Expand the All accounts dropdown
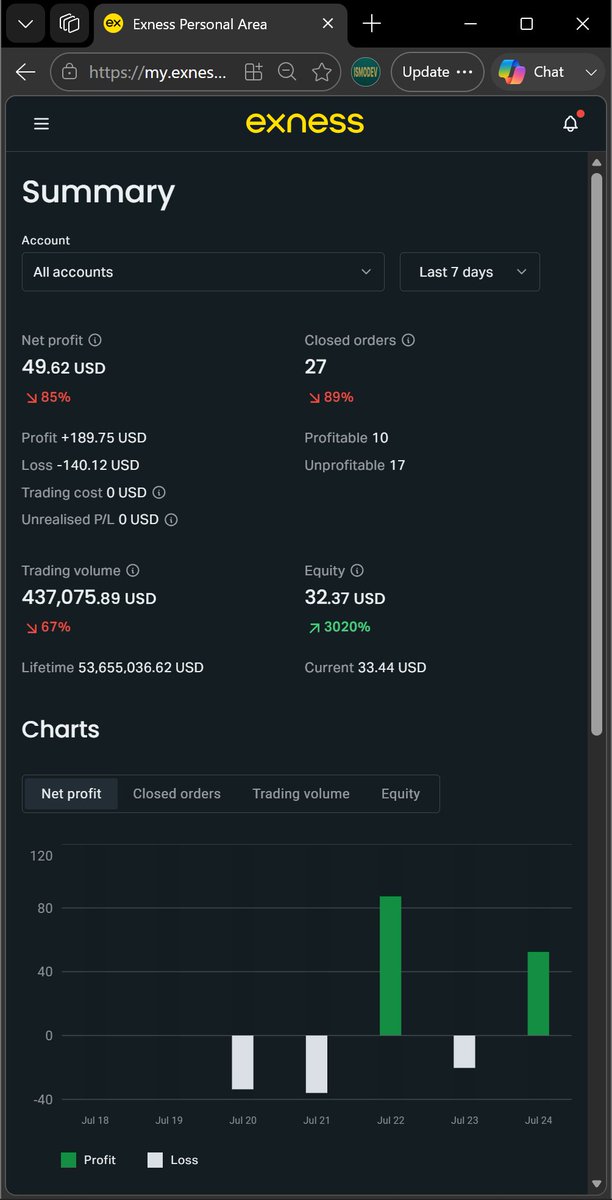 pos(203,272)
